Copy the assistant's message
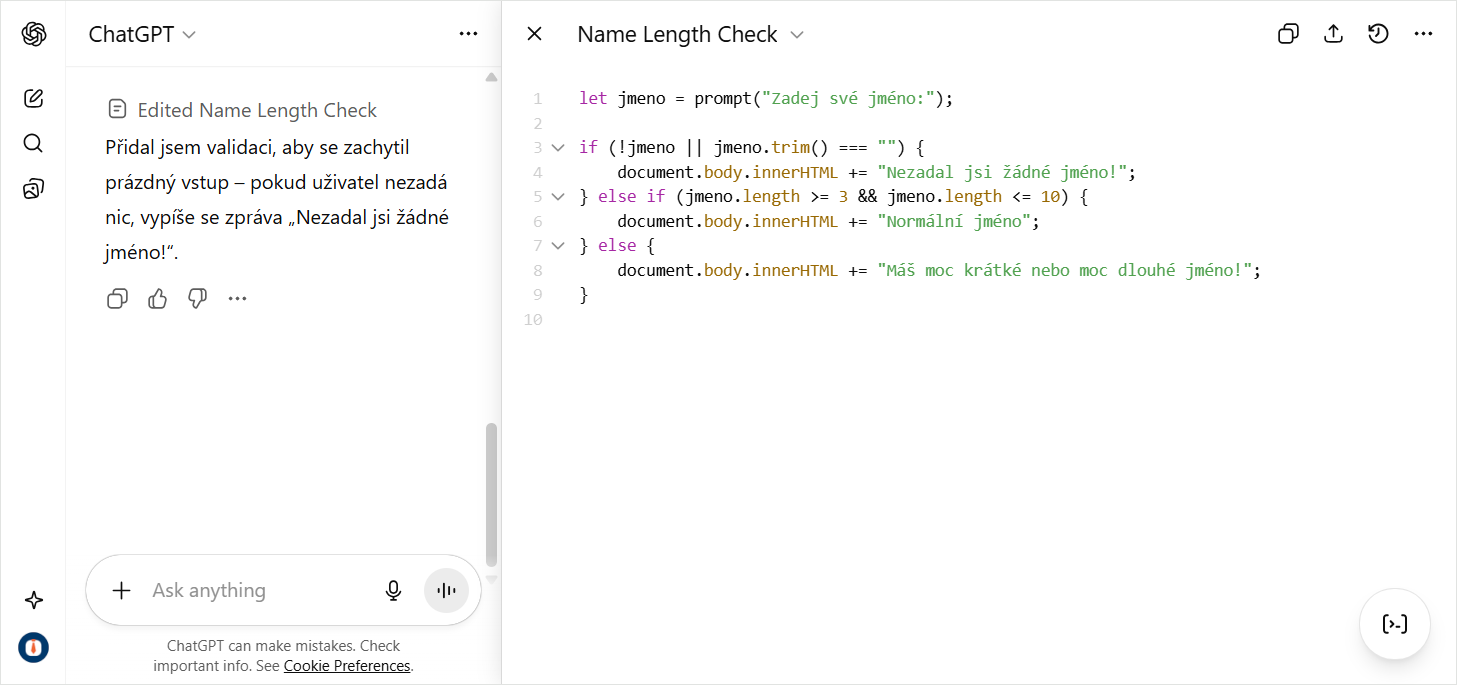The image size is (1457, 685). [x=117, y=298]
